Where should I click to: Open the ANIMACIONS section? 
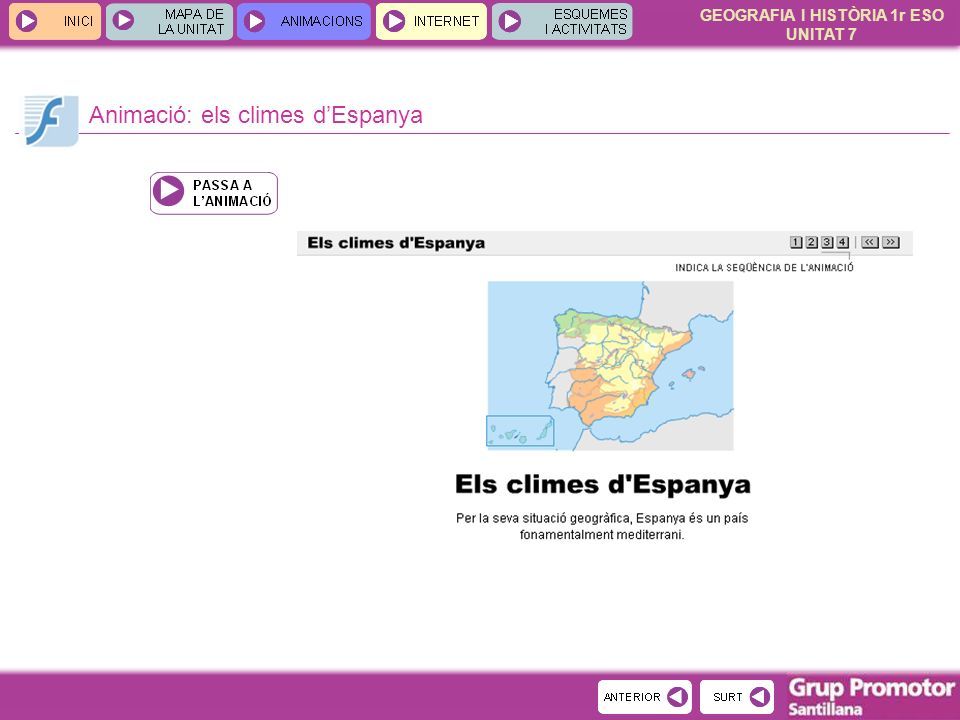304,21
